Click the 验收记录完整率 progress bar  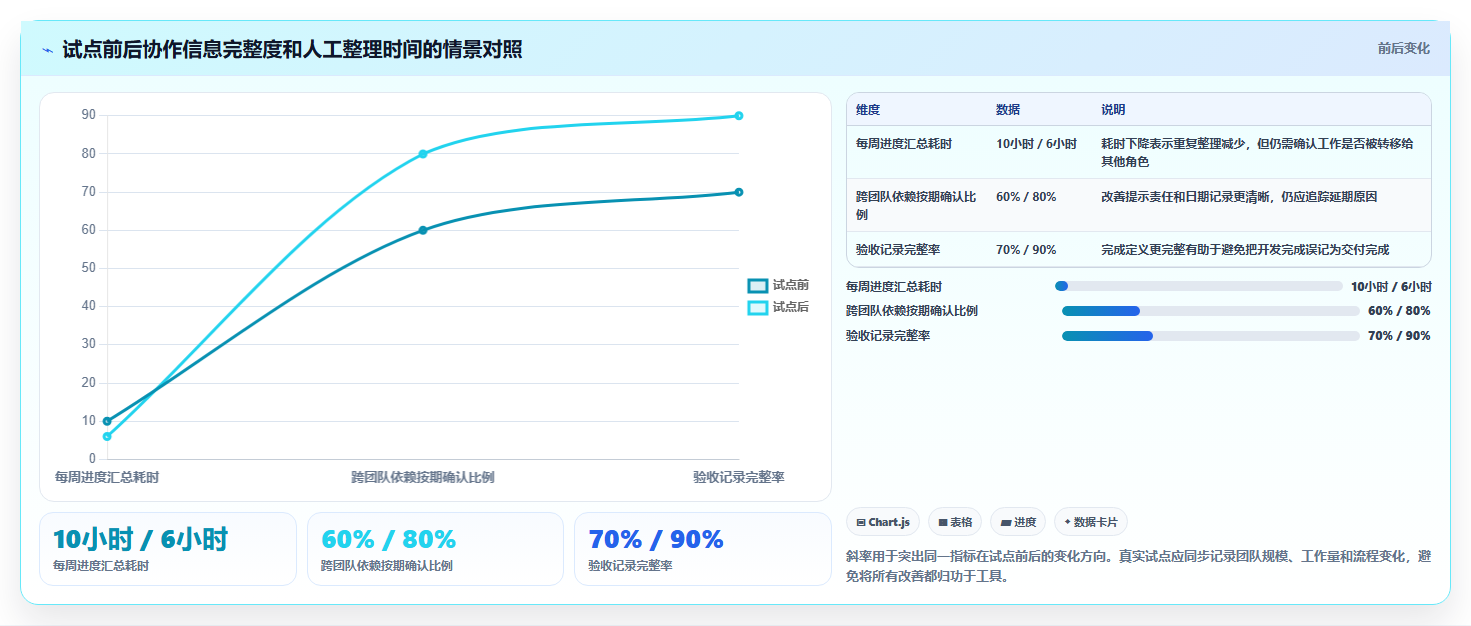pos(1210,336)
